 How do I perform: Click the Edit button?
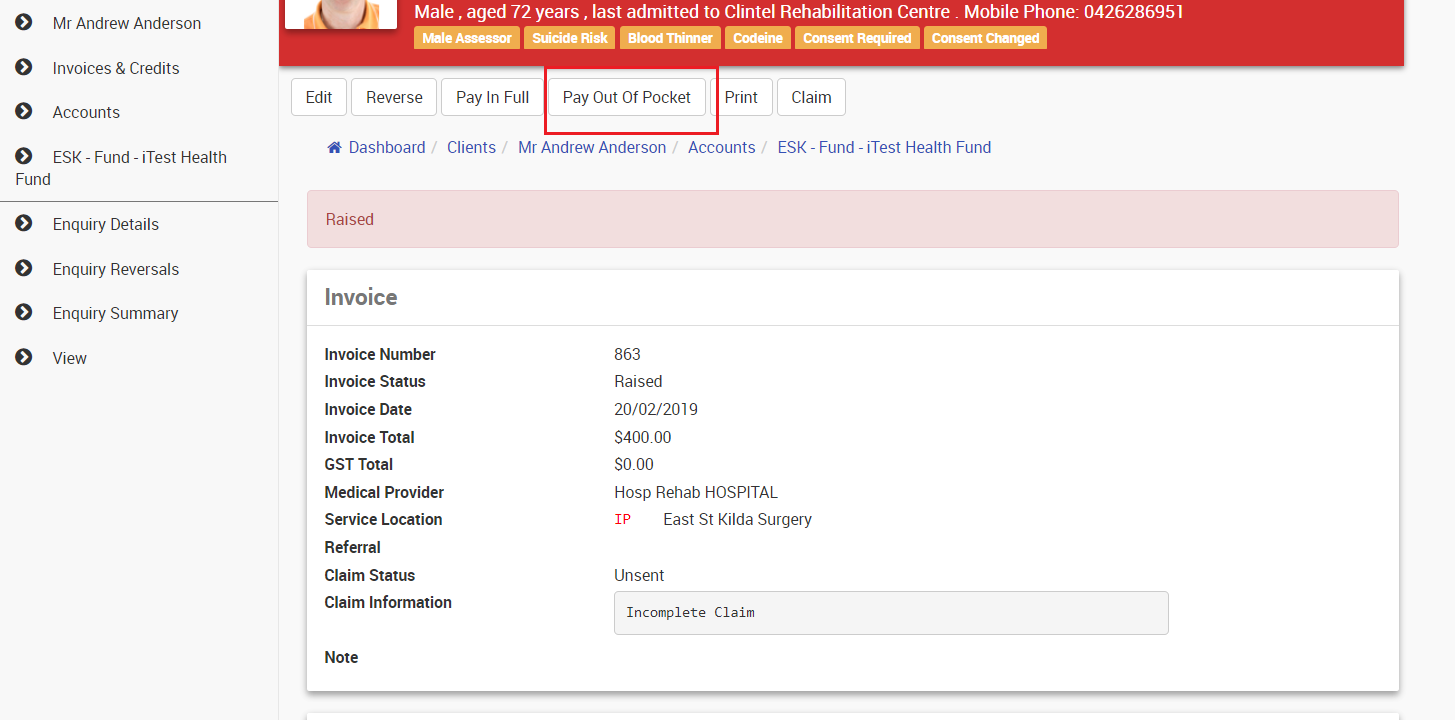tap(319, 97)
